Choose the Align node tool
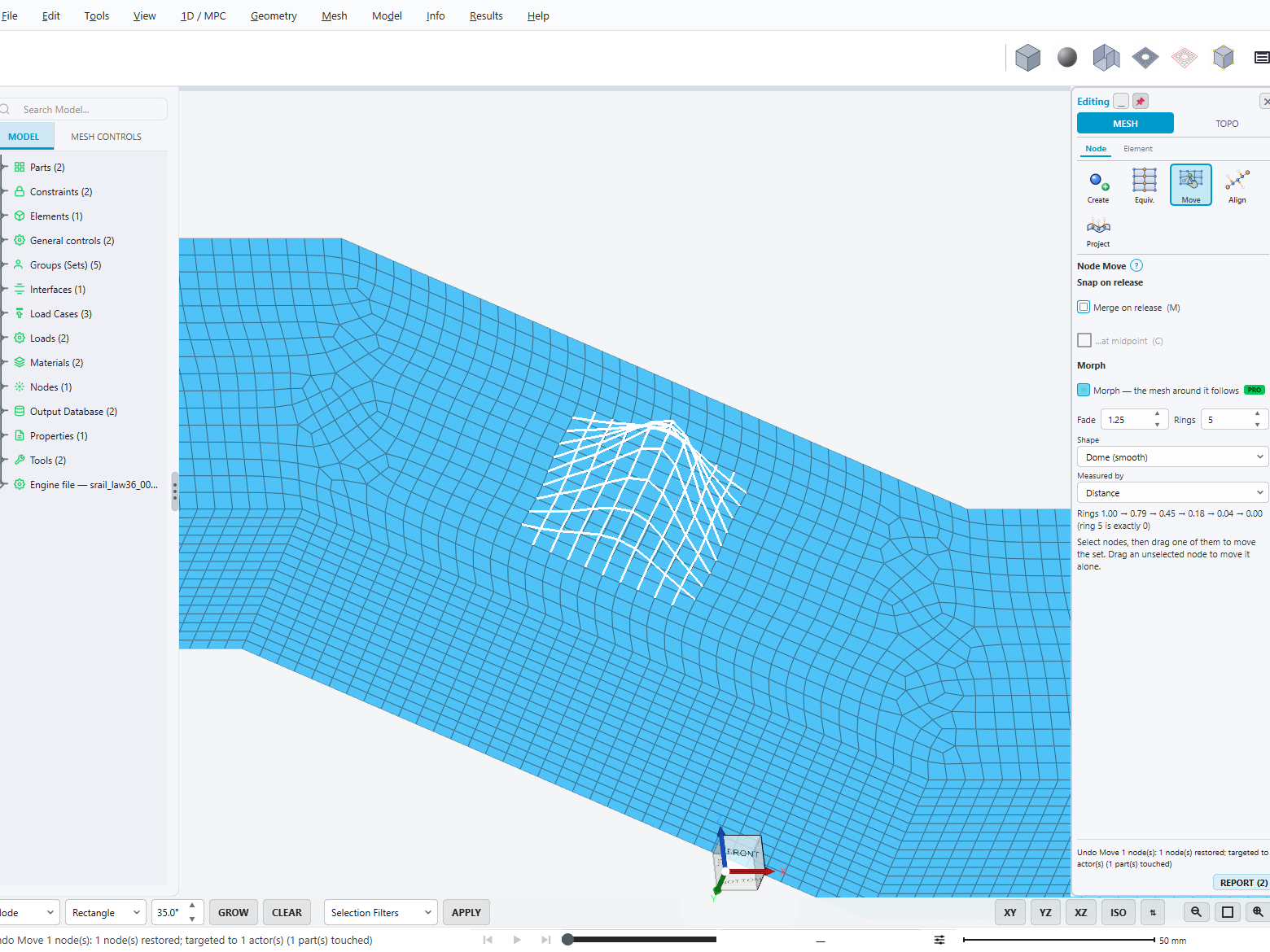Viewport: 1270px width, 952px height. pos(1237,186)
